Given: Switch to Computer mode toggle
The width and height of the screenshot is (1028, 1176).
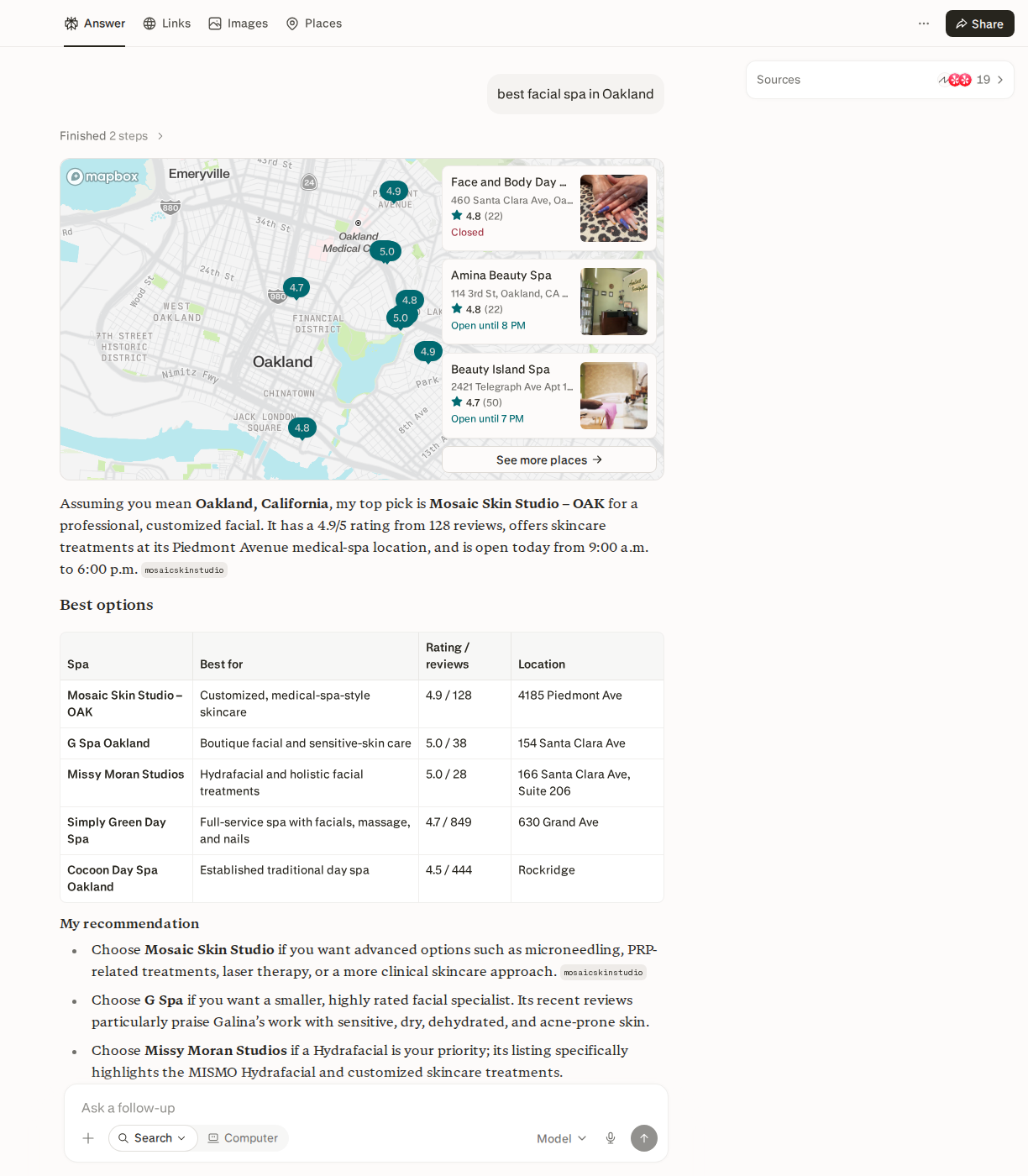Looking at the screenshot, I should pyautogui.click(x=243, y=1138).
